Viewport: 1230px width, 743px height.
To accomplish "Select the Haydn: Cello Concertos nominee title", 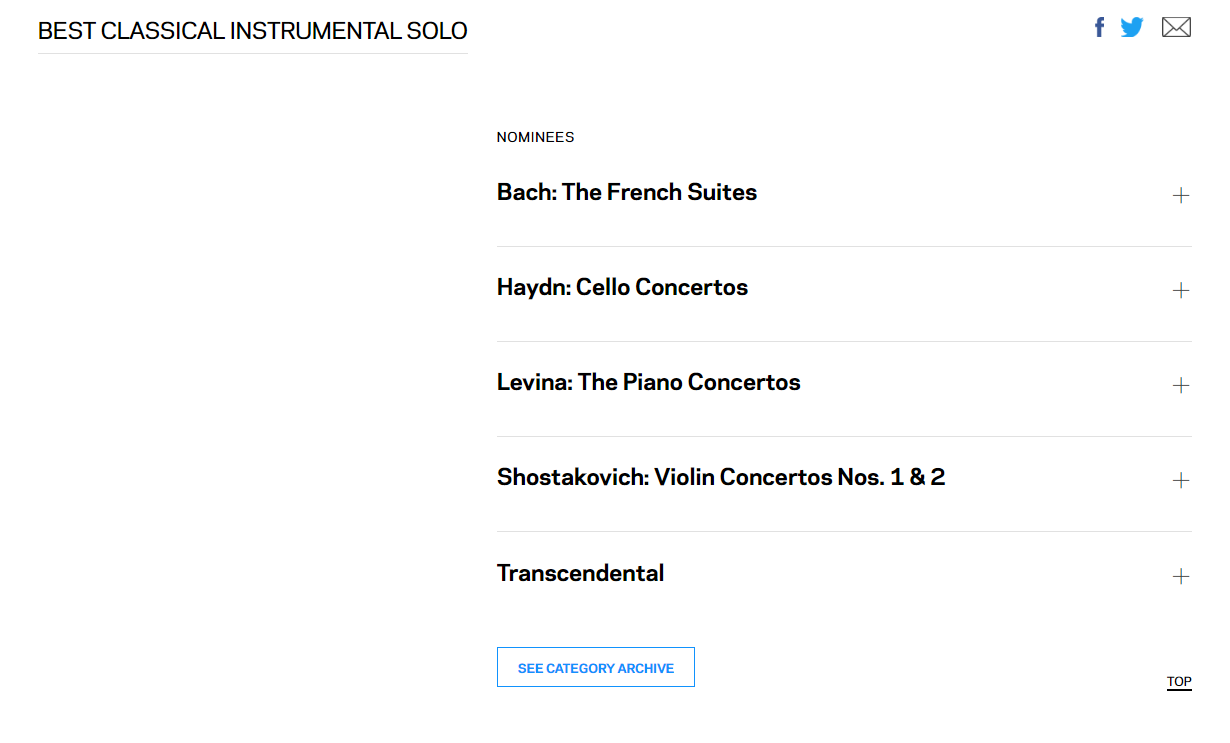I will coord(622,287).
